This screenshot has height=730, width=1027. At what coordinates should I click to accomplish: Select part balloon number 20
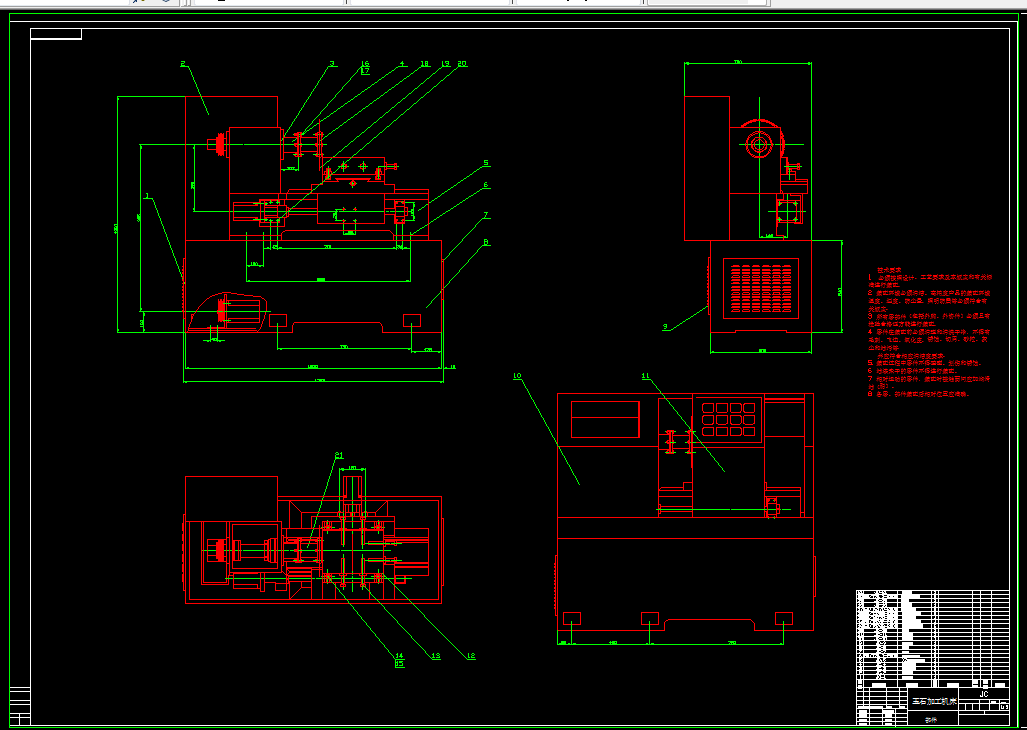(x=462, y=64)
